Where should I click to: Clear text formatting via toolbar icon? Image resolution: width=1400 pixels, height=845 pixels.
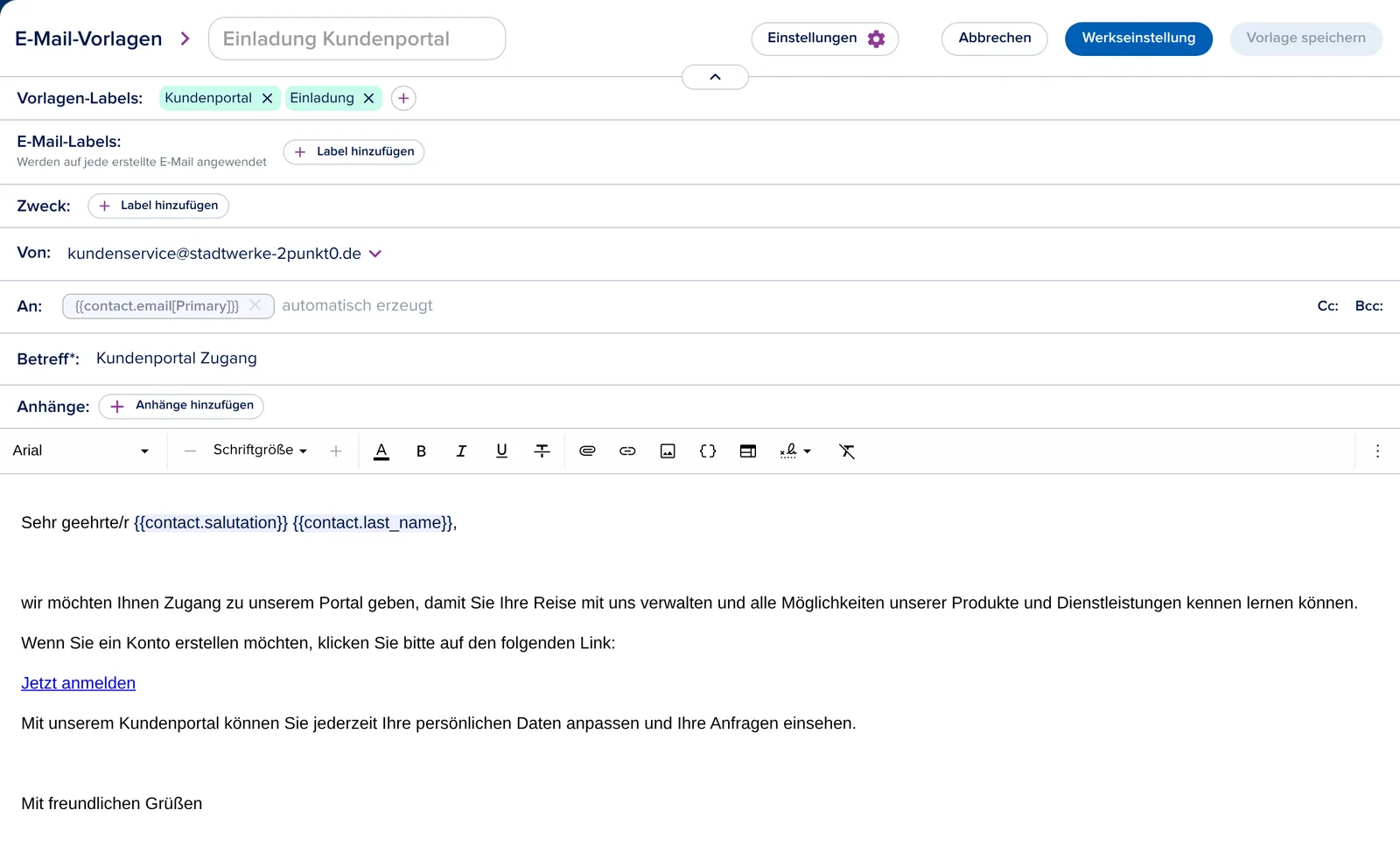pos(847,451)
